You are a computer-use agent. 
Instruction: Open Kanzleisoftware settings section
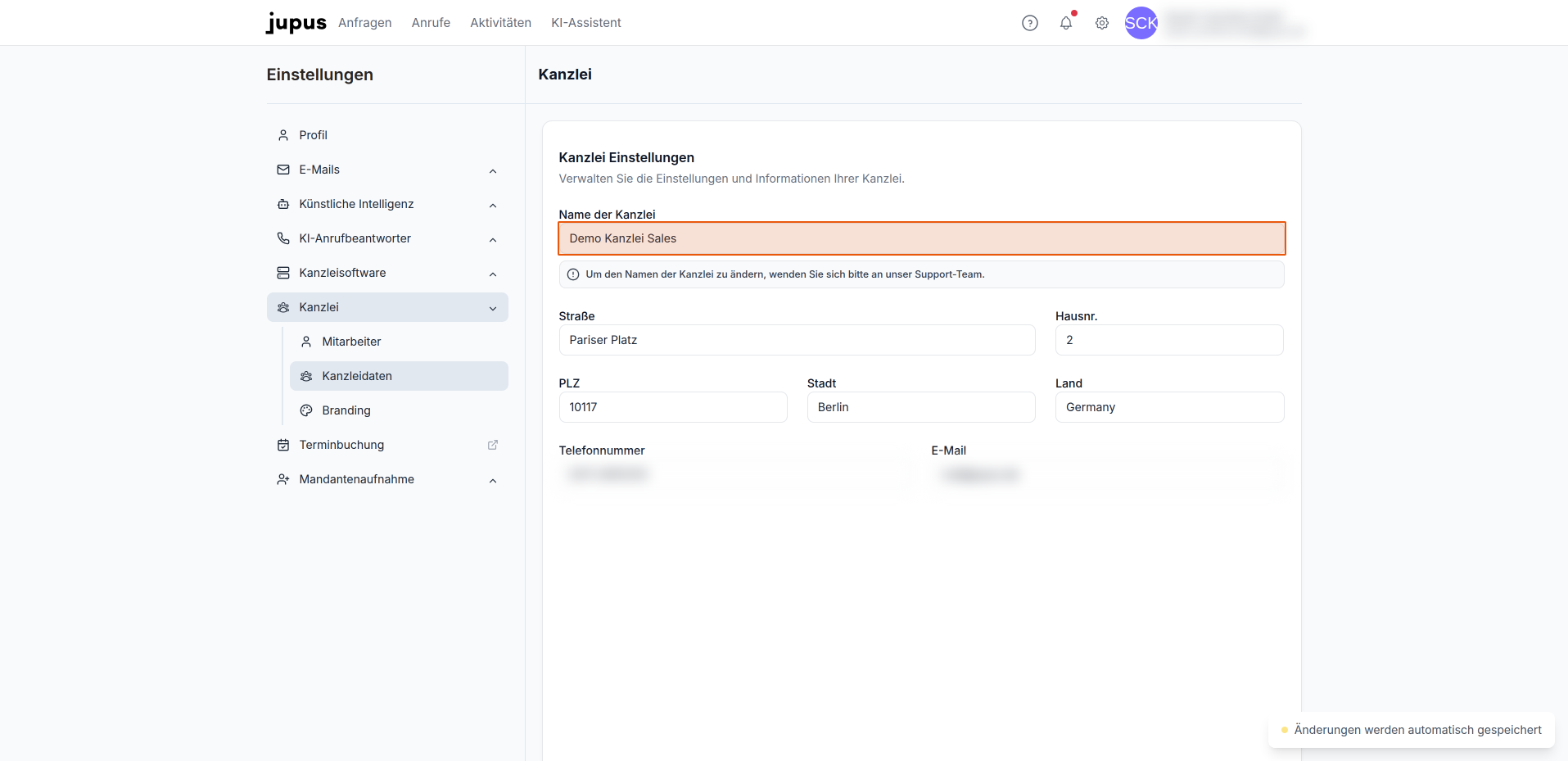click(x=387, y=273)
